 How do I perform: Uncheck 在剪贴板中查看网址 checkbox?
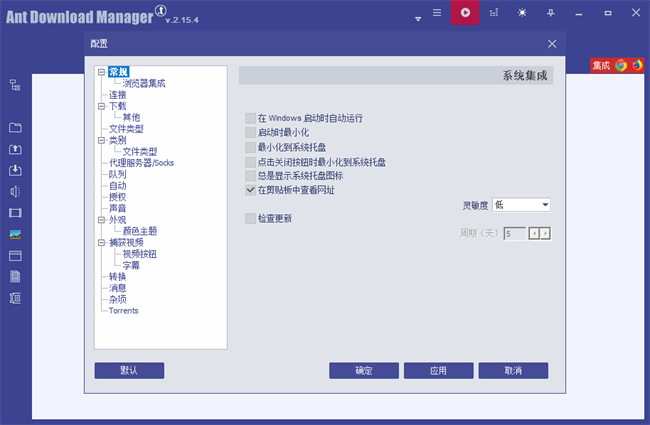[250, 189]
